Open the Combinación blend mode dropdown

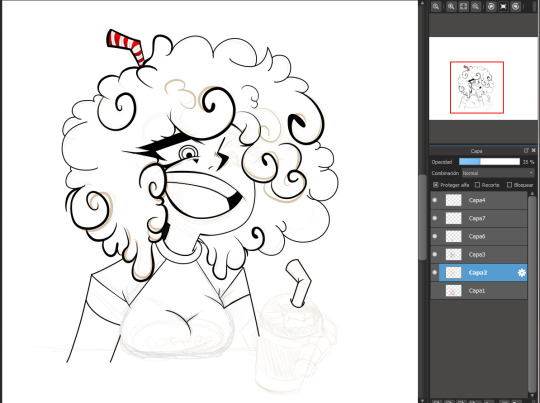(x=498, y=173)
